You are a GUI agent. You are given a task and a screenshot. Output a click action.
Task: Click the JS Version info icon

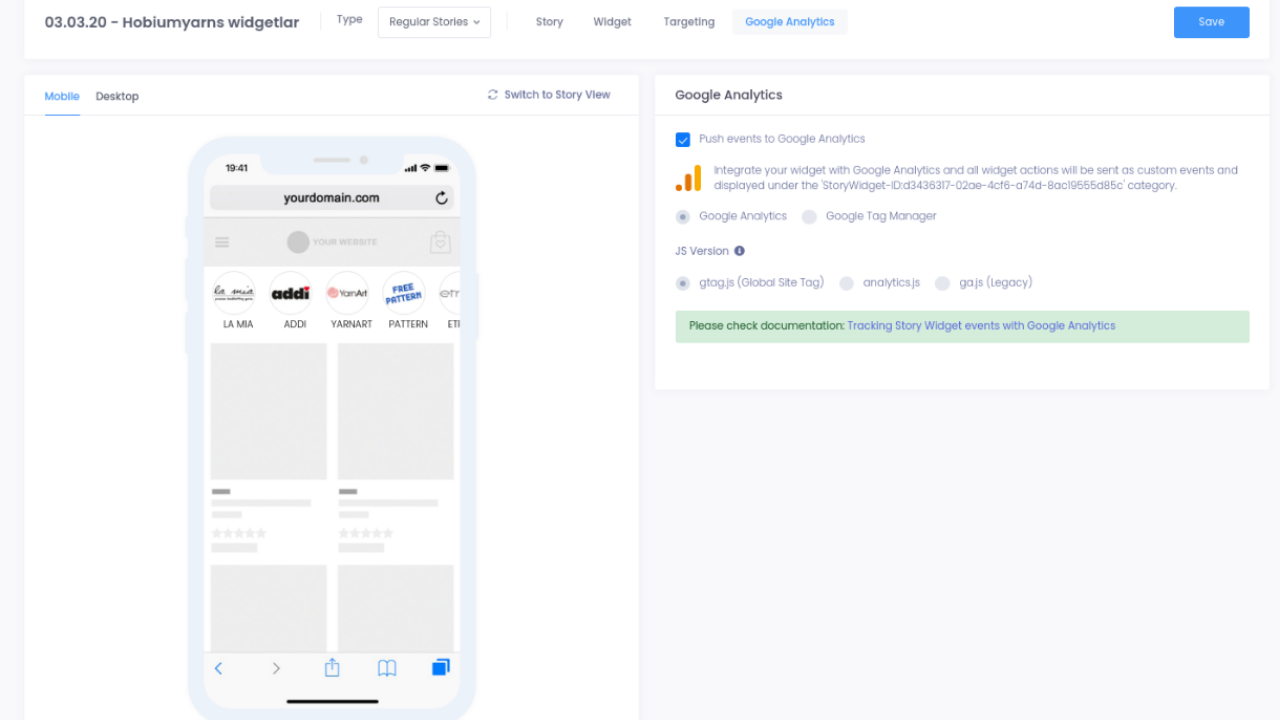(740, 251)
